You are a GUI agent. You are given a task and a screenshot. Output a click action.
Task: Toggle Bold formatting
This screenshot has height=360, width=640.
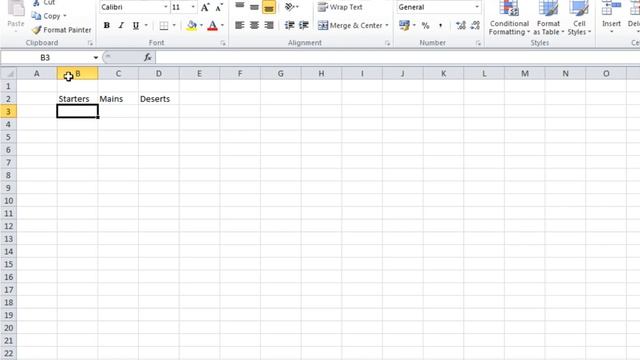click(107, 25)
